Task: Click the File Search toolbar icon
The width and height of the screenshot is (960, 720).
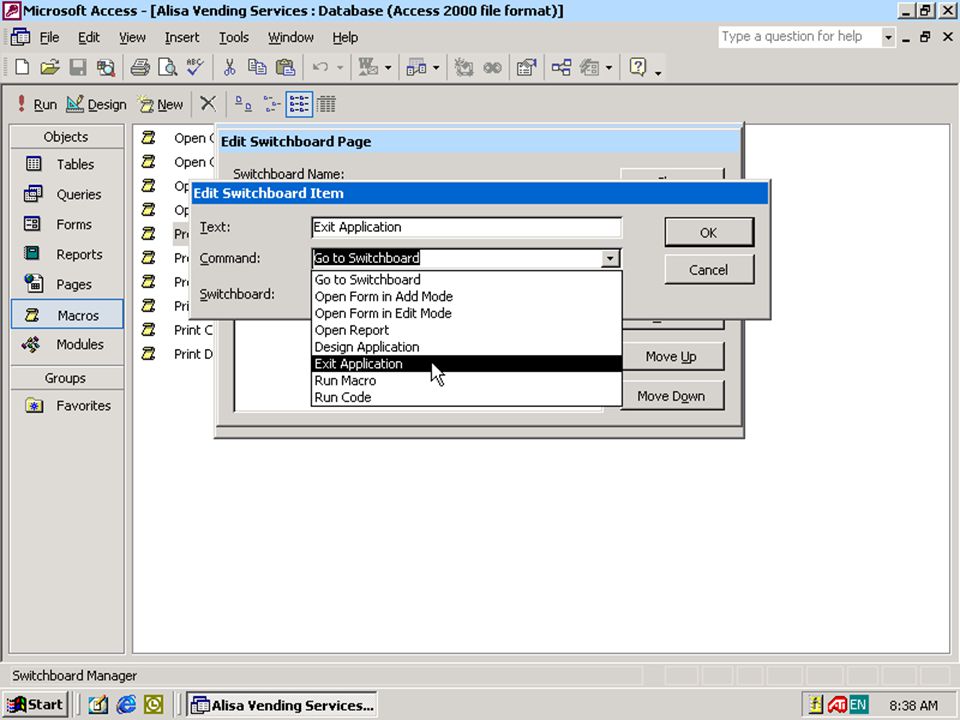Action: pyautogui.click(x=105, y=67)
